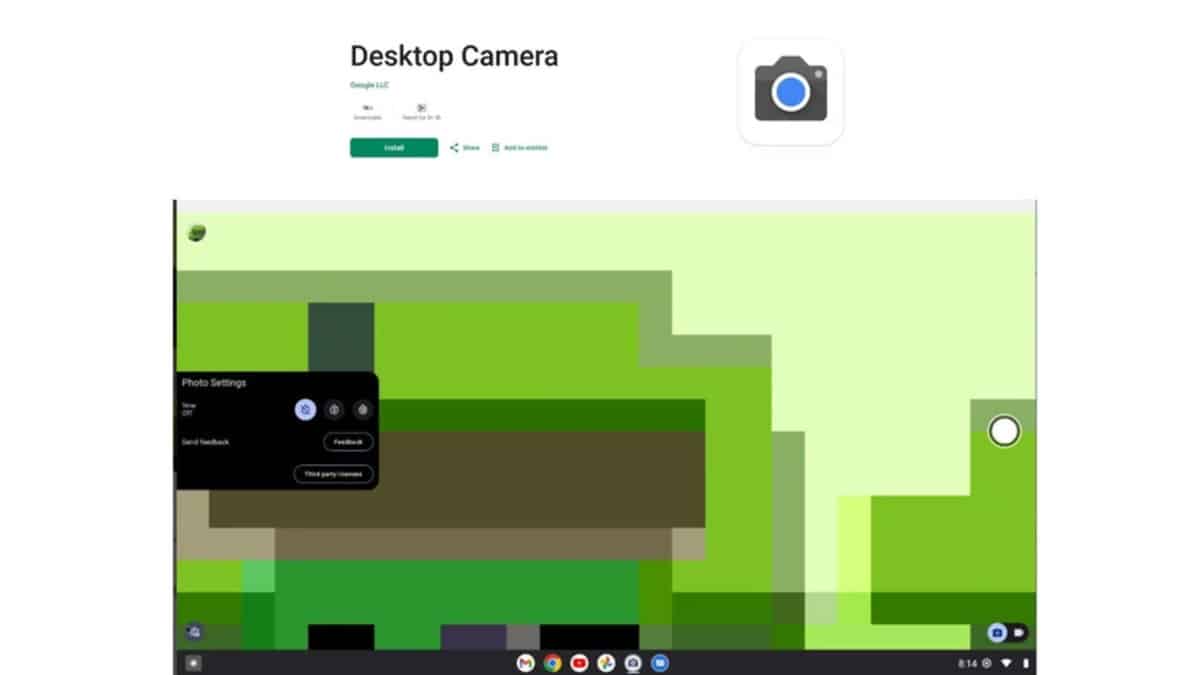Screen dimensions: 1199x675
Task: Switch to video mode in the camera
Action: pos(1019,633)
